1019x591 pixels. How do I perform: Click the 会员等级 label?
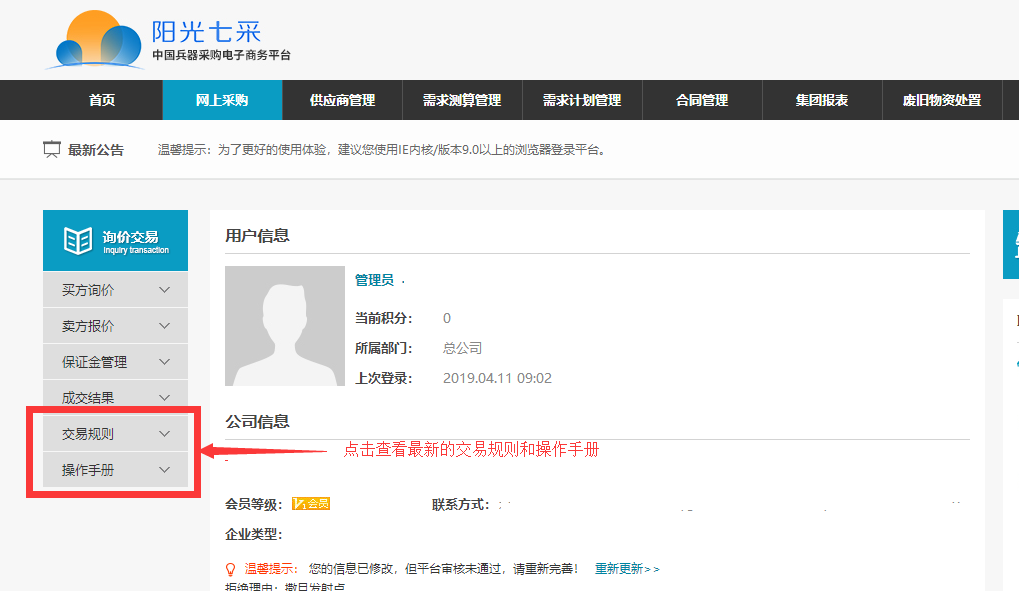tap(253, 505)
